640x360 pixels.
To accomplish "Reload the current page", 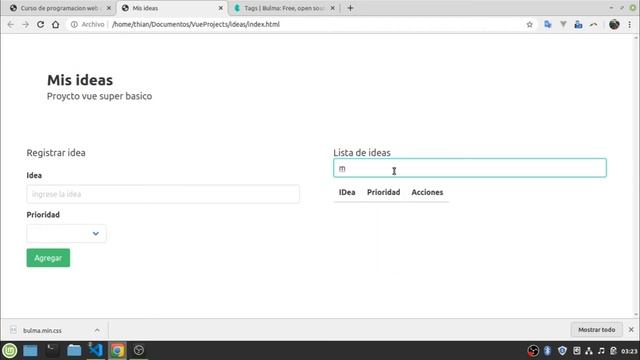I will (x=40, y=24).
